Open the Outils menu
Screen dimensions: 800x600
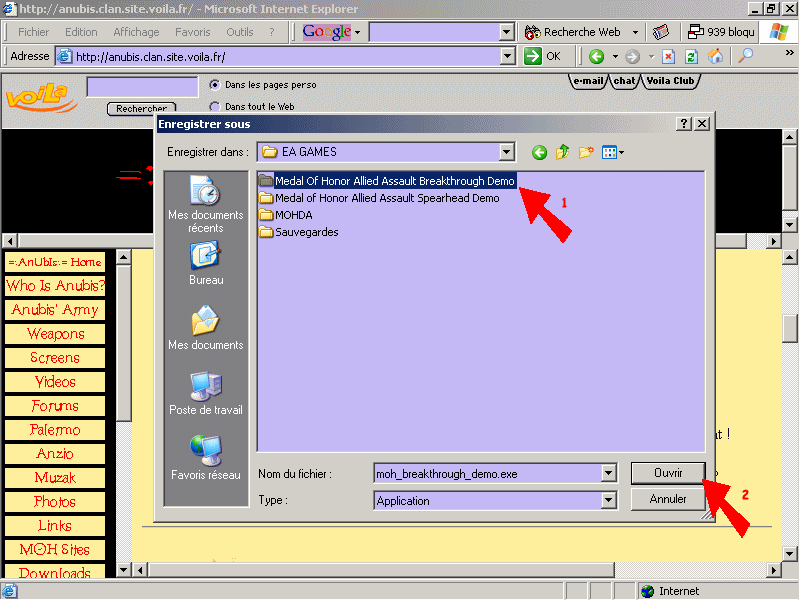tap(240, 32)
